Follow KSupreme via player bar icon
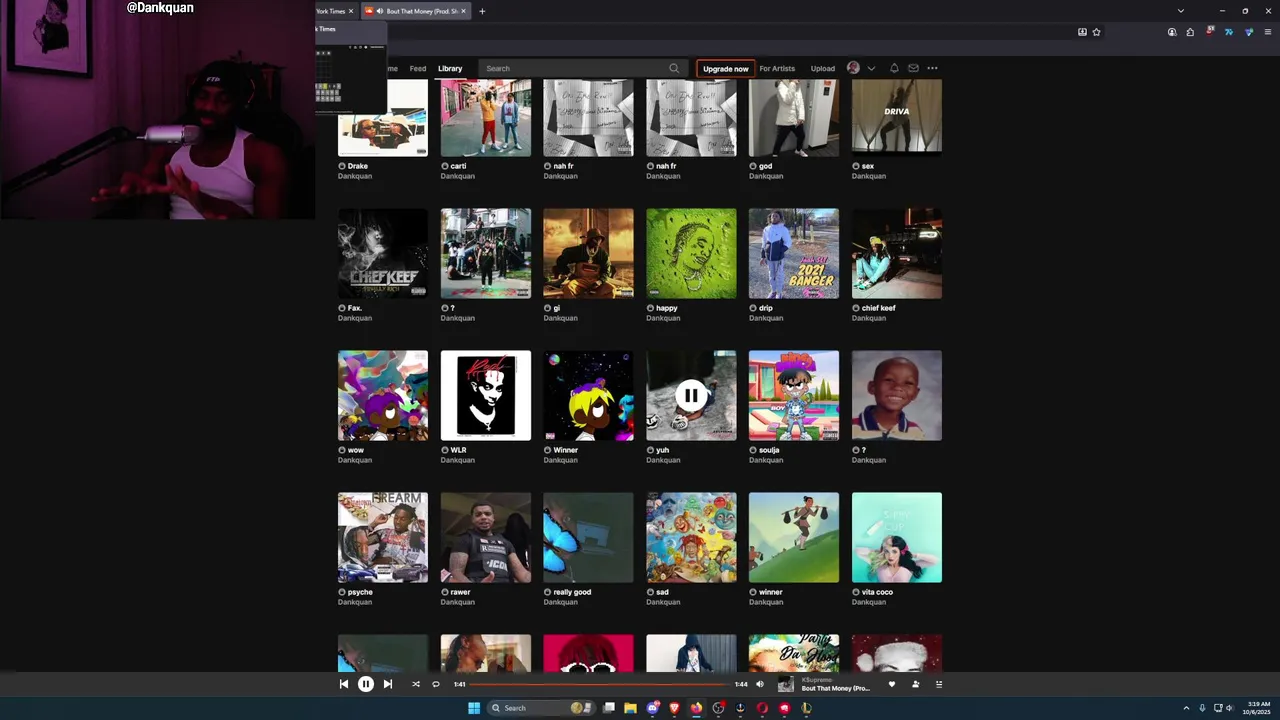Viewport: 1280px width, 720px height. click(915, 684)
